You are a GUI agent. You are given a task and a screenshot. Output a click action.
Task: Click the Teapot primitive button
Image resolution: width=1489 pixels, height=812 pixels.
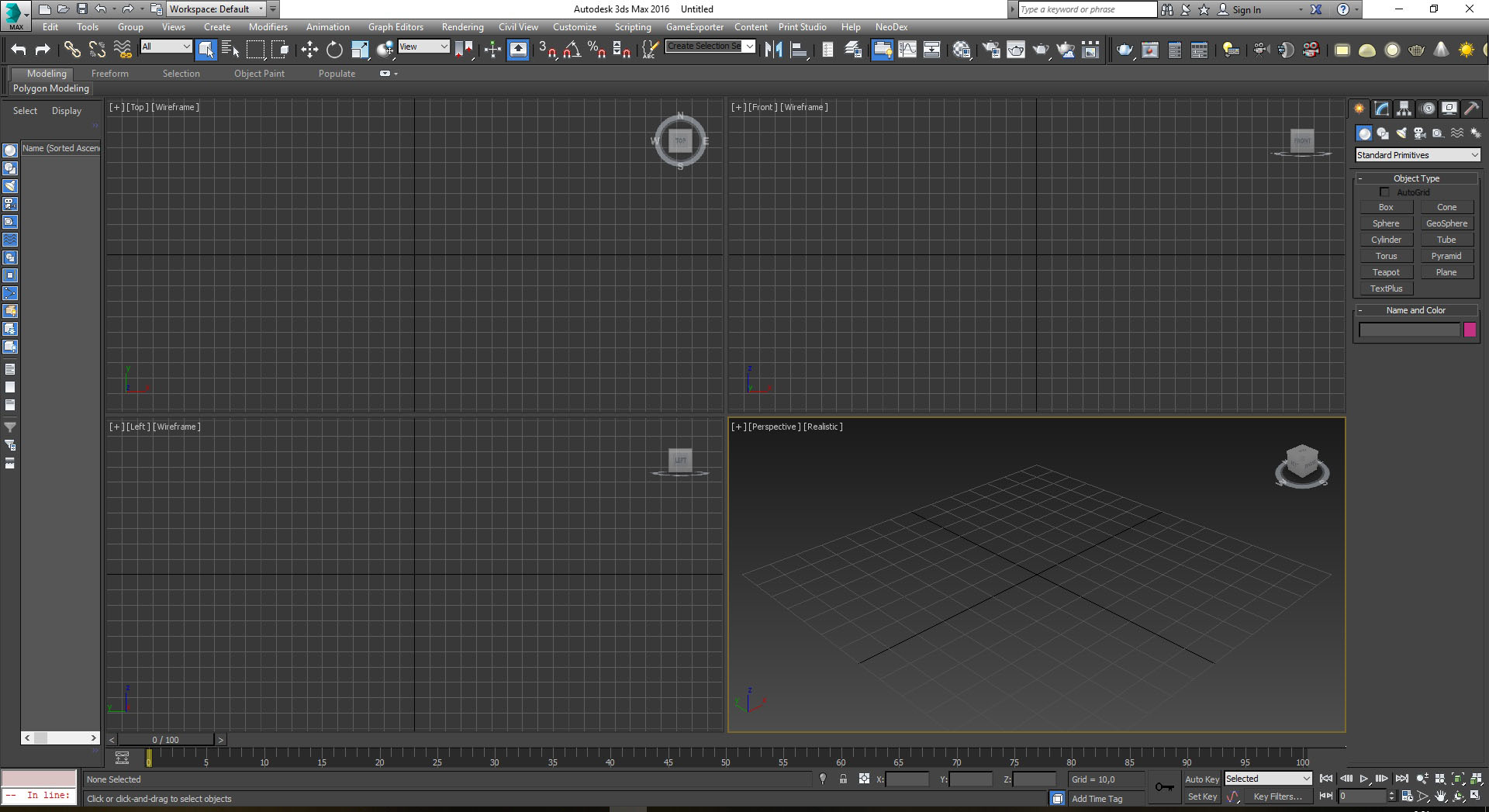1386,272
